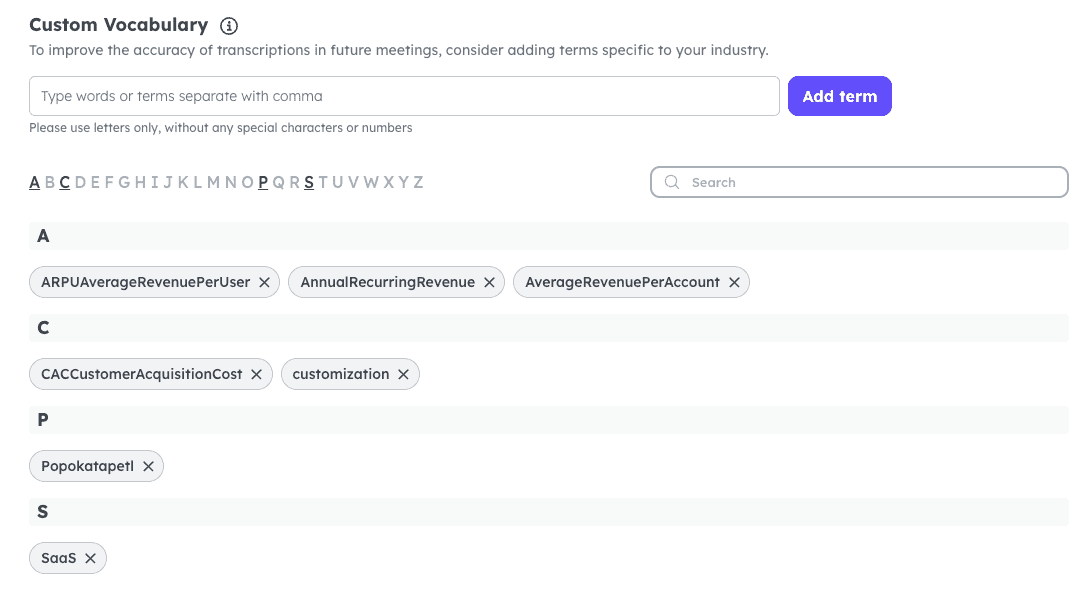The width and height of the screenshot is (1090, 592).
Task: Select letter Q in alphabet index
Action: click(279, 182)
